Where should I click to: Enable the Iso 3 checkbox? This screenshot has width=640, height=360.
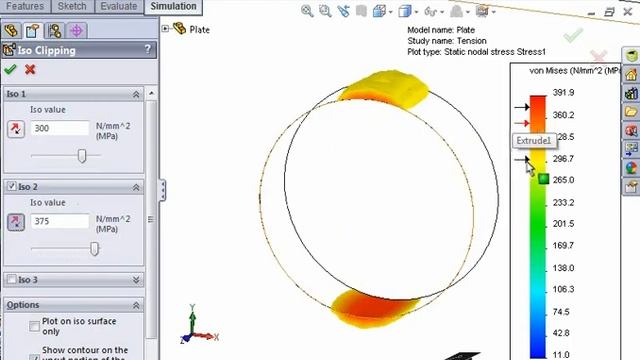pyautogui.click(x=11, y=279)
